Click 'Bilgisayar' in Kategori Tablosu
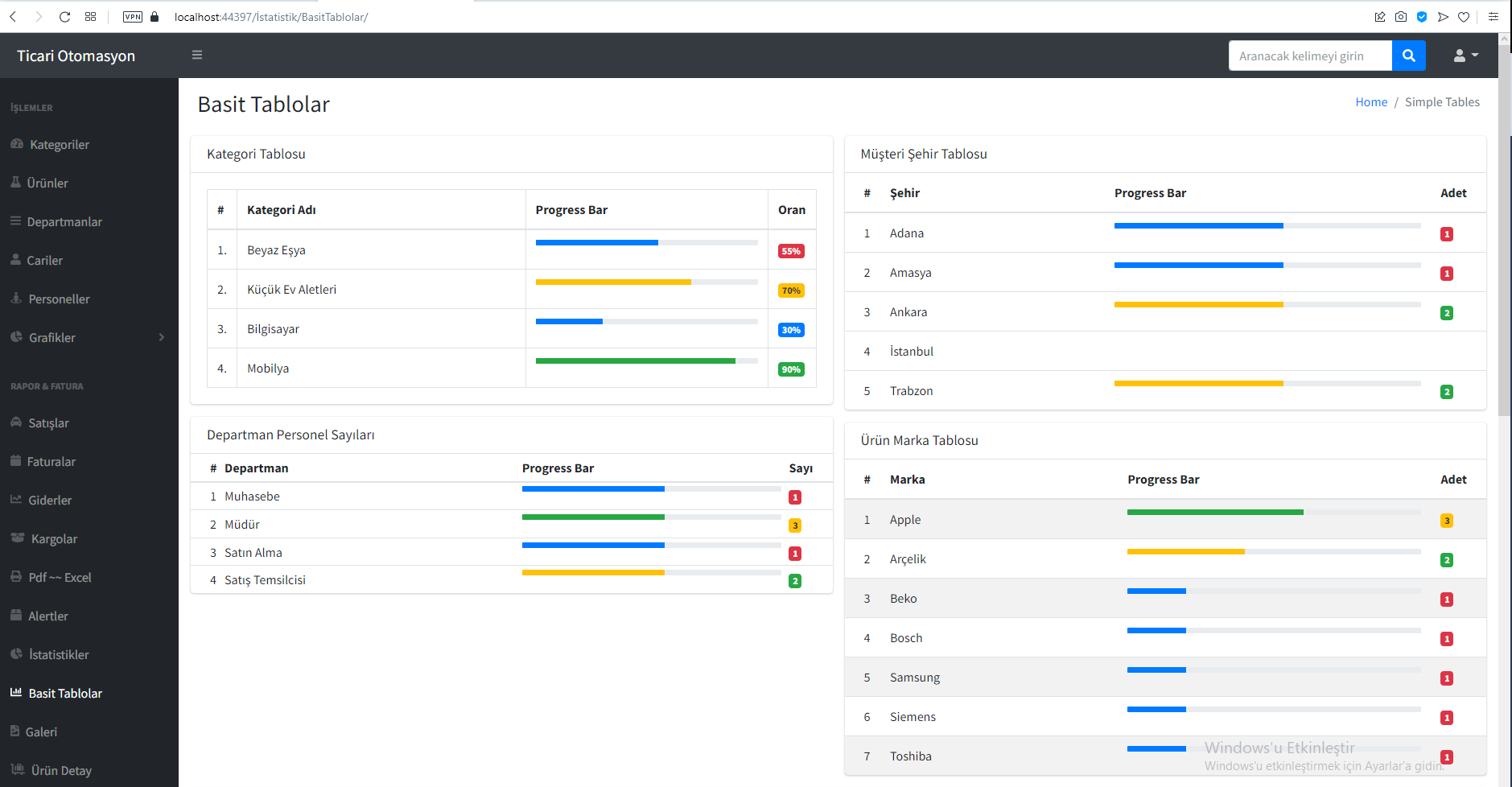The image size is (1512, 787). (x=273, y=329)
